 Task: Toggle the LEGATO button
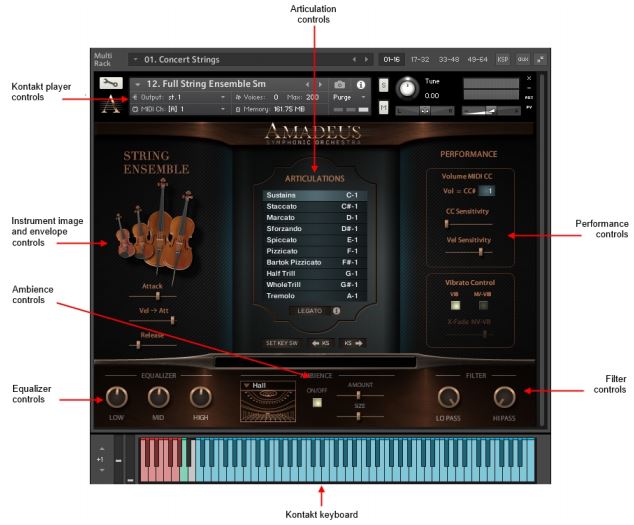click(310, 311)
